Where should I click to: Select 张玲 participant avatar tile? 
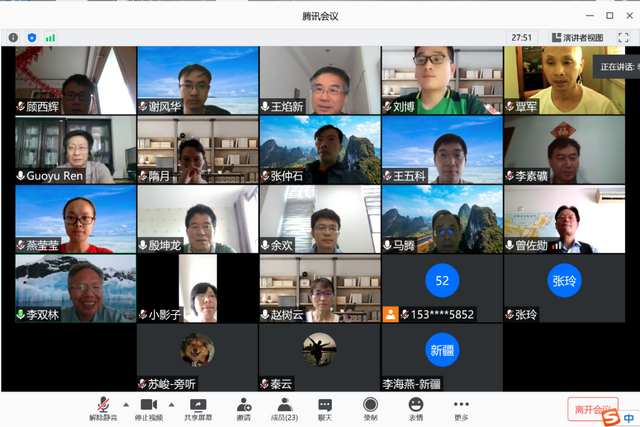[x=564, y=288]
